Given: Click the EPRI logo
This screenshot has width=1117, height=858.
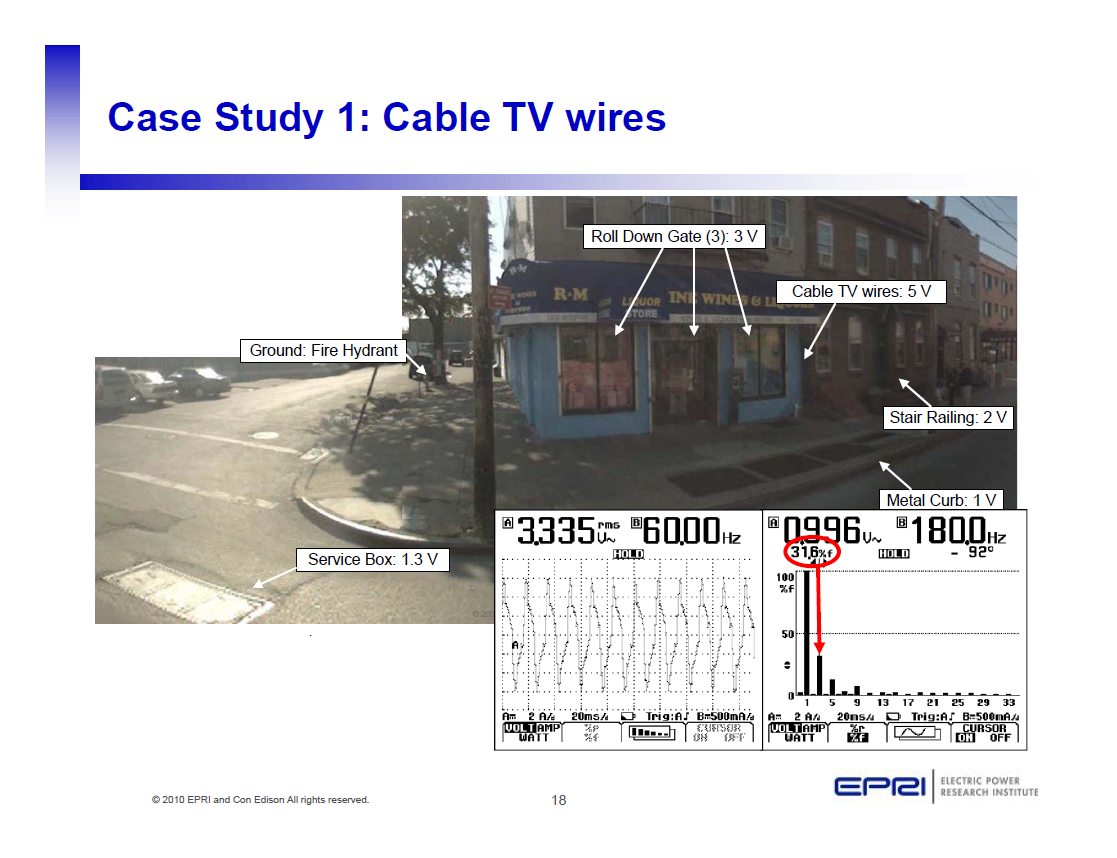Looking at the screenshot, I should (879, 786).
